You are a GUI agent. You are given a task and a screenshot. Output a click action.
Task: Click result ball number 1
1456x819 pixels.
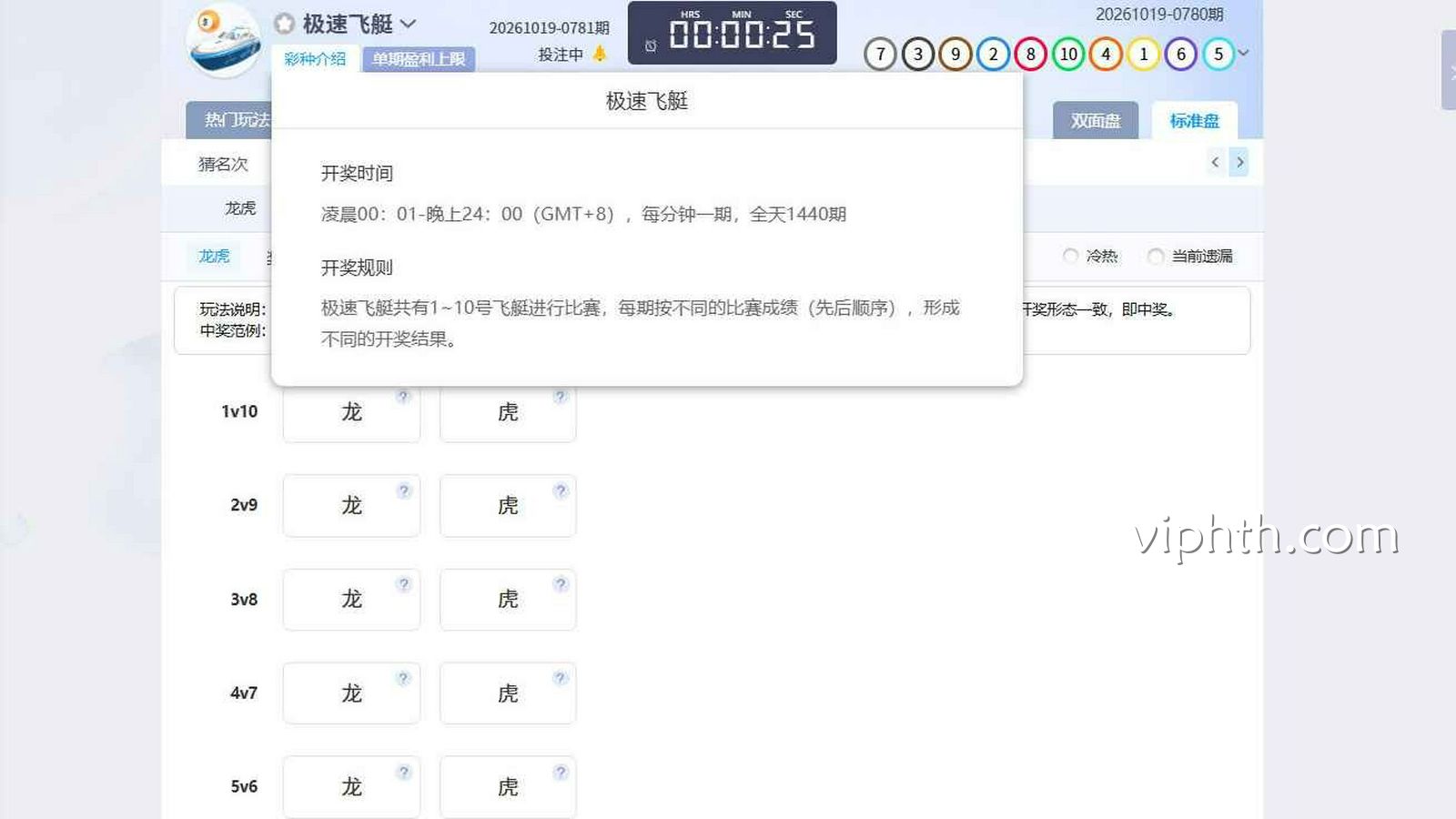point(1144,54)
